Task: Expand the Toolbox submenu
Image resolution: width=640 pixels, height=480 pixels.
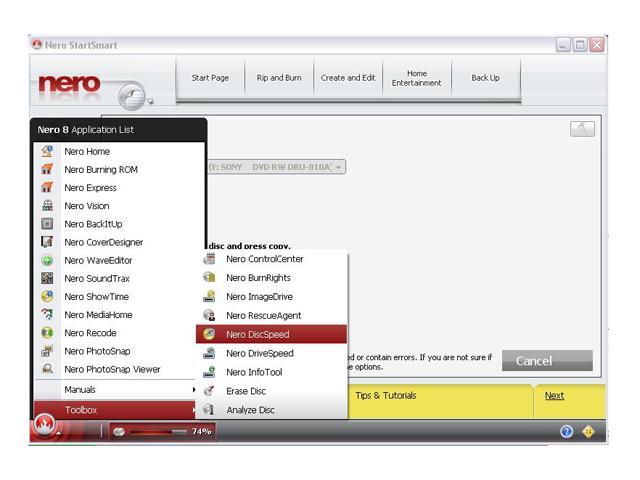Action: pos(116,409)
